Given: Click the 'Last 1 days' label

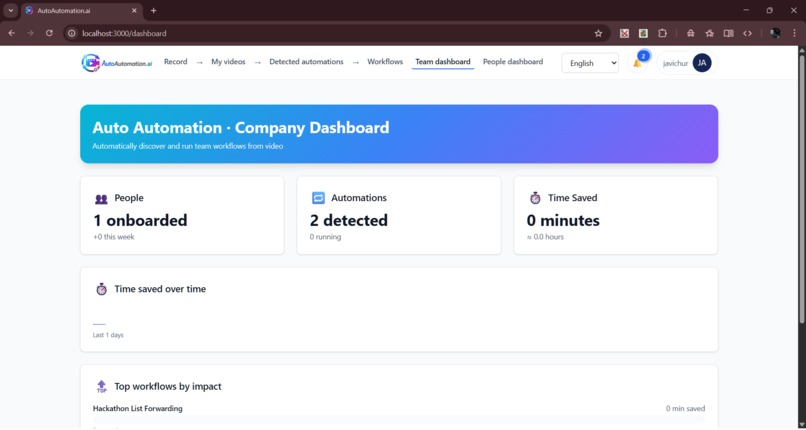Looking at the screenshot, I should [x=108, y=335].
